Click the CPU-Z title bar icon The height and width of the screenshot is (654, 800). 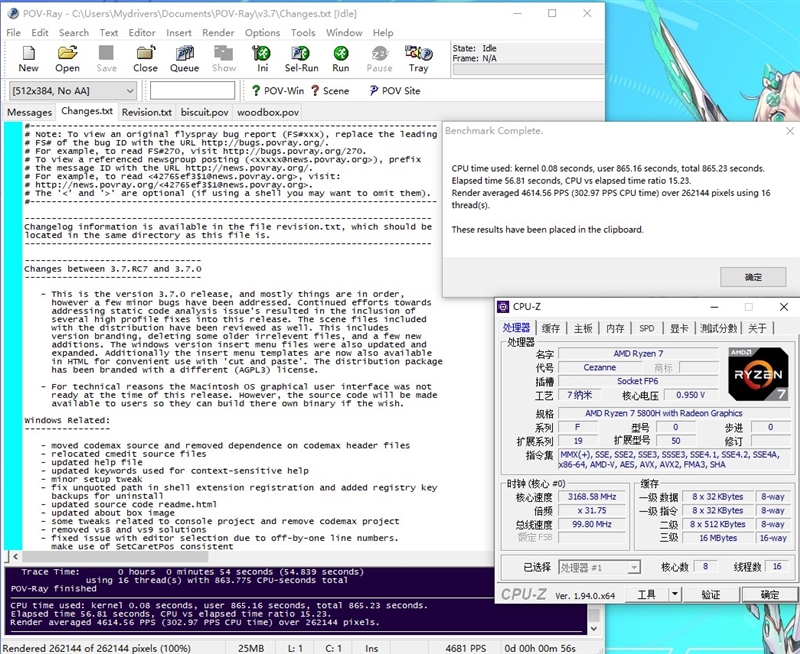[x=503, y=307]
